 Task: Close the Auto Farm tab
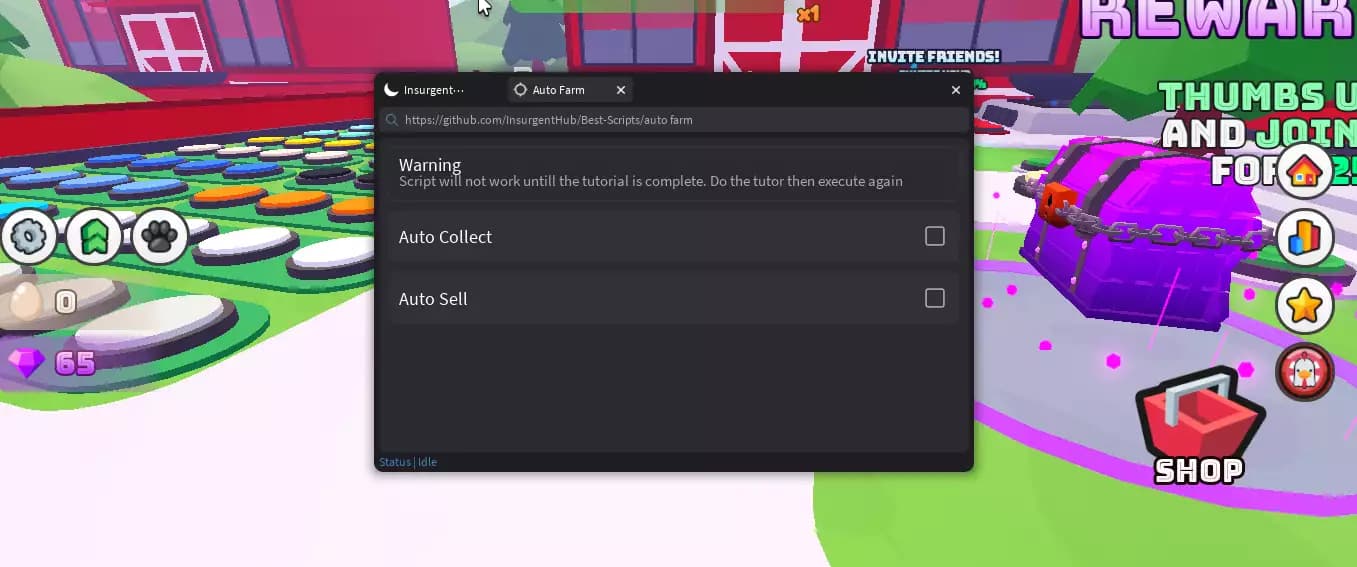point(621,90)
